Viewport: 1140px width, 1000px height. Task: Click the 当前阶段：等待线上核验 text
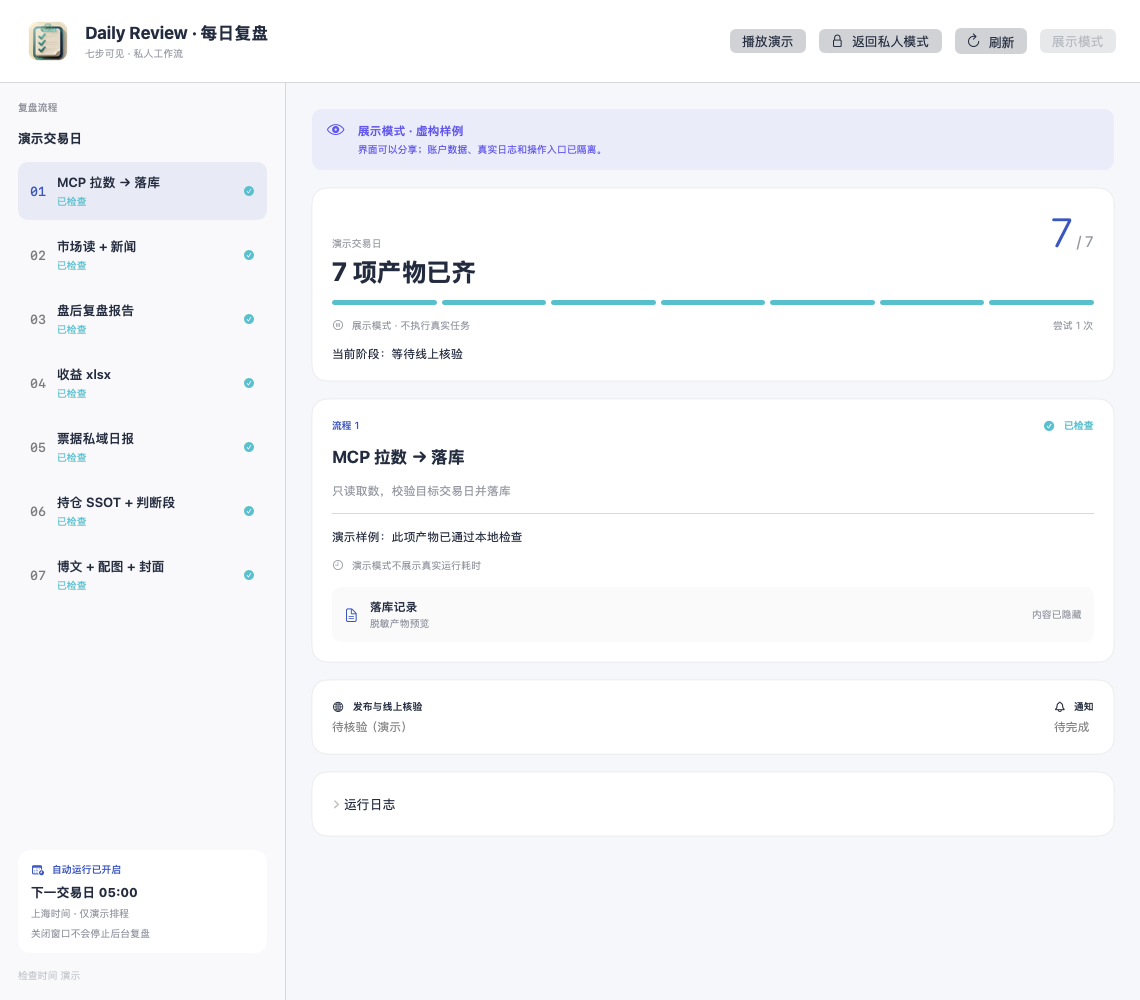tap(398, 354)
